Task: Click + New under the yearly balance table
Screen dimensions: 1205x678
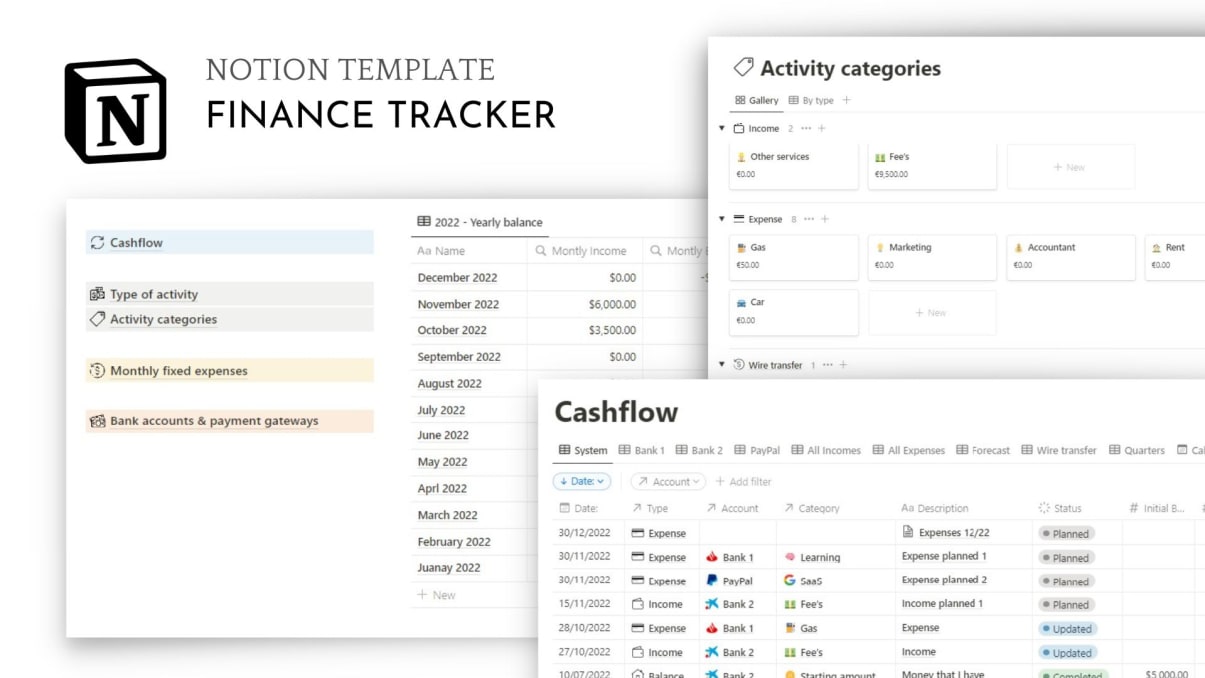Action: [436, 594]
